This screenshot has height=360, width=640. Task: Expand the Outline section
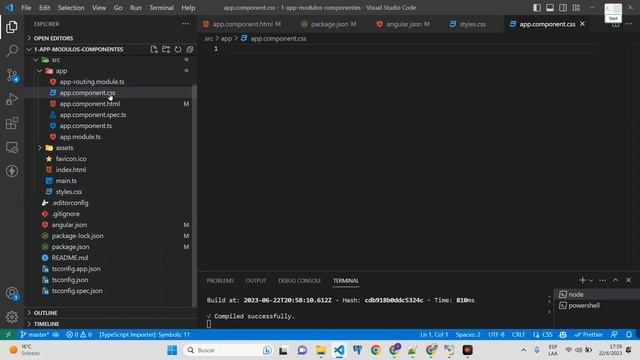(110, 313)
